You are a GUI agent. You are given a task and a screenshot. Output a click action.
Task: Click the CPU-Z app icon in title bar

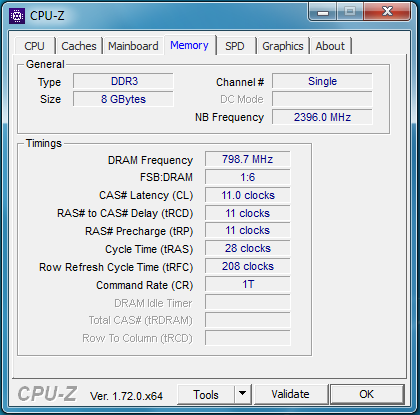17,16
